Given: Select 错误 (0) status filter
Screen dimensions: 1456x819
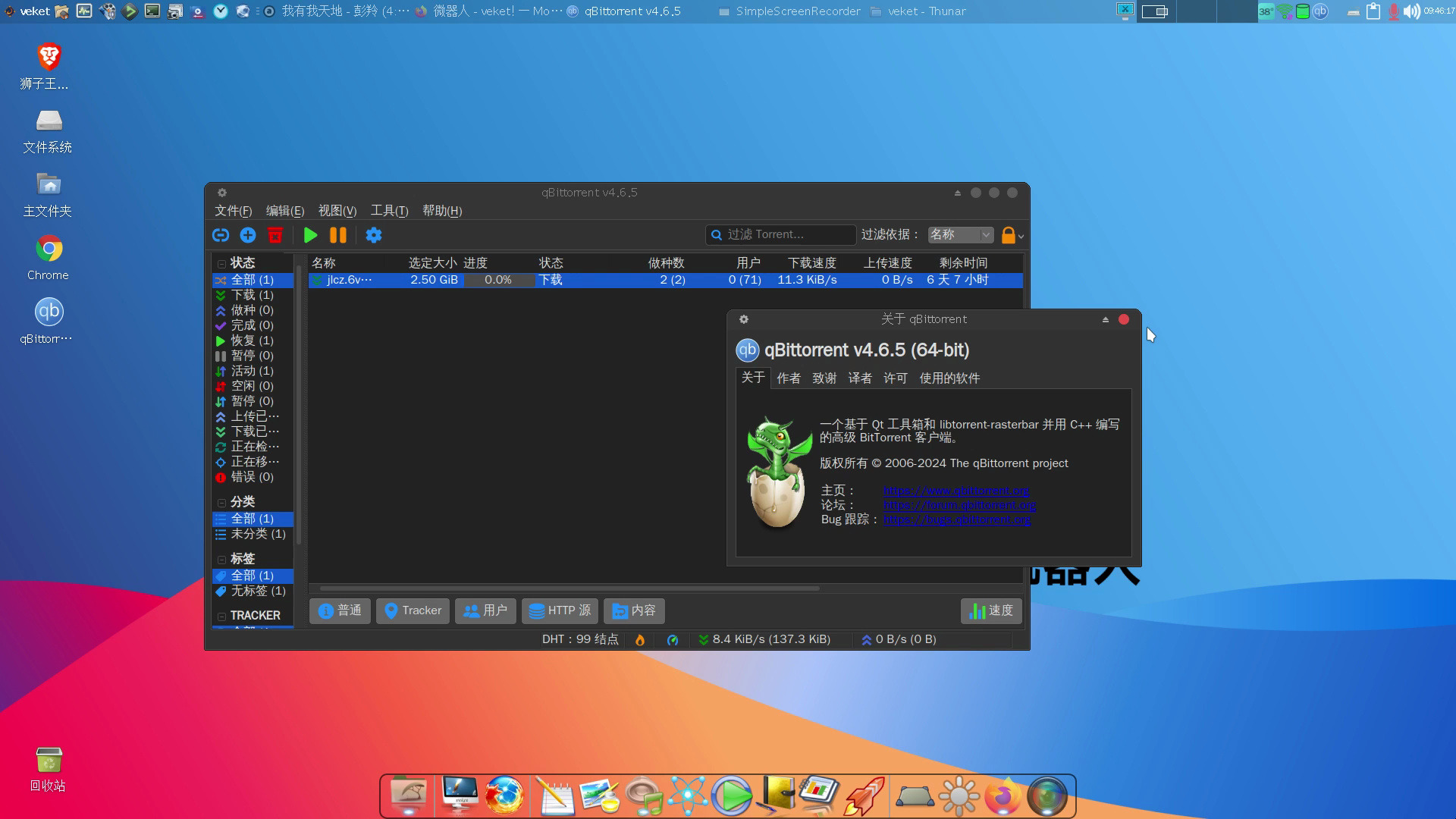Looking at the screenshot, I should [x=253, y=477].
